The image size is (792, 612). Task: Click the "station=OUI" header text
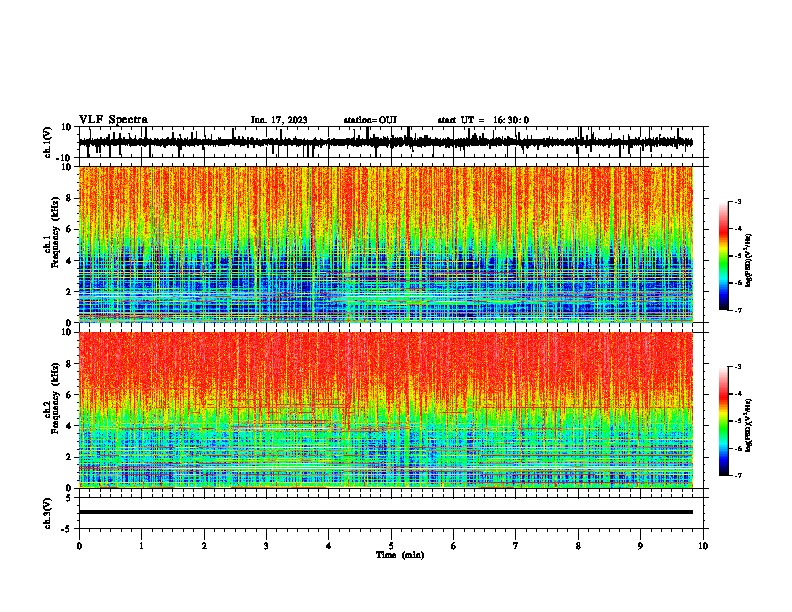370,120
